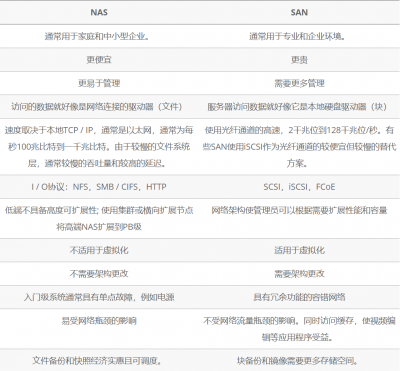Click the SAN cell about 本地硬盘驱动器（块）

[299, 107]
